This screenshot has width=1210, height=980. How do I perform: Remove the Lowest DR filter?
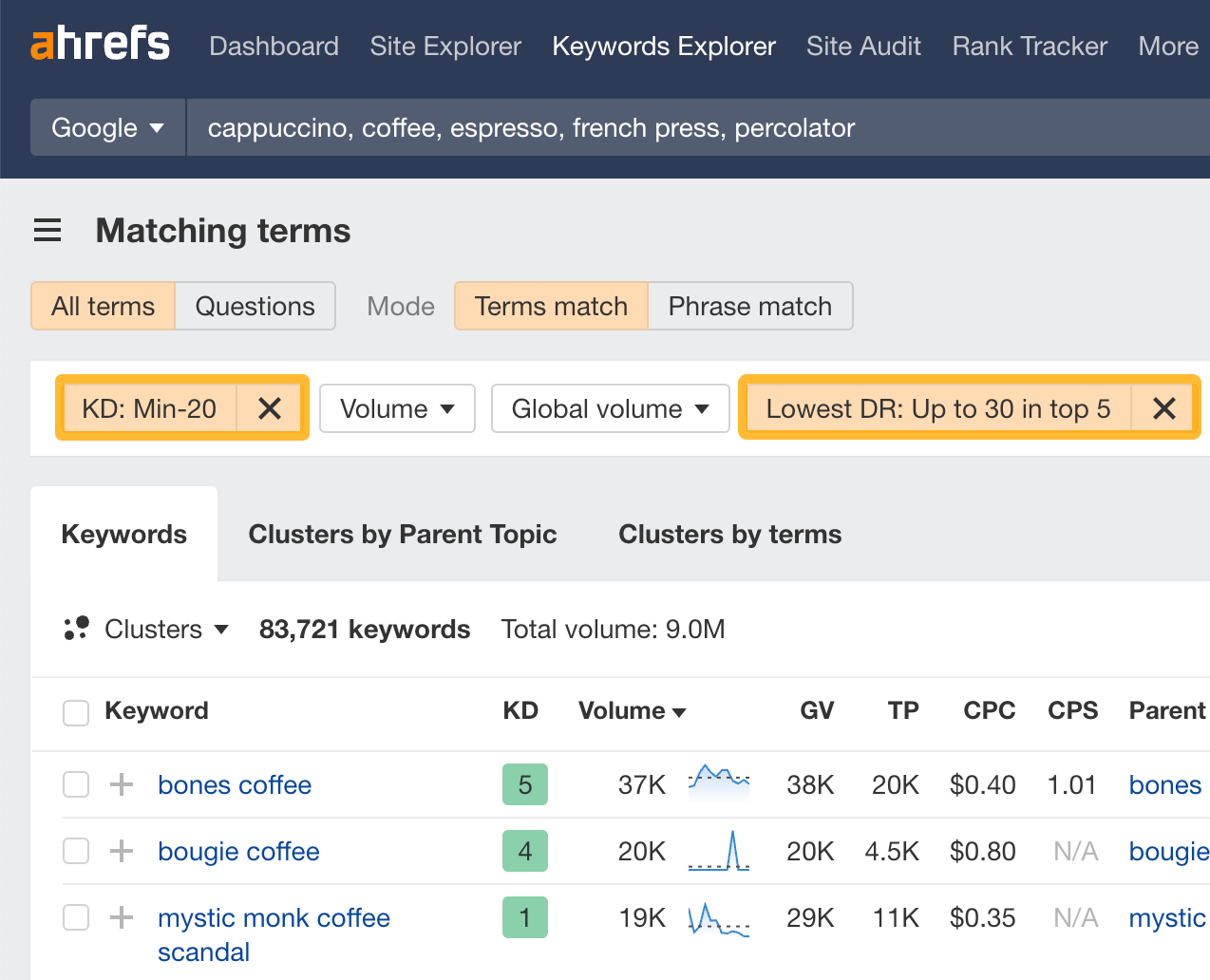(1163, 408)
